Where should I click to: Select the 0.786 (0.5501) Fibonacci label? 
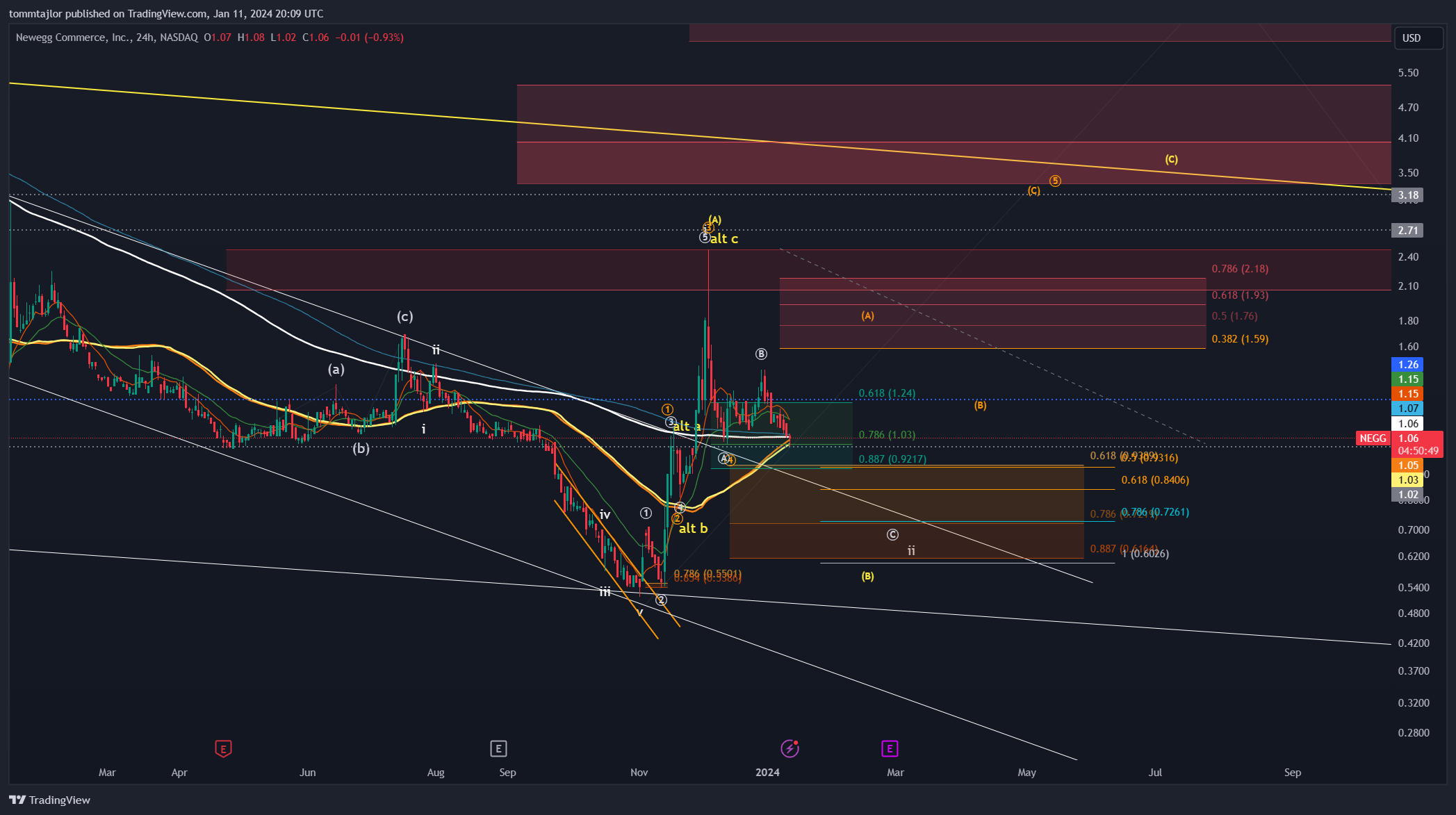[x=707, y=574]
